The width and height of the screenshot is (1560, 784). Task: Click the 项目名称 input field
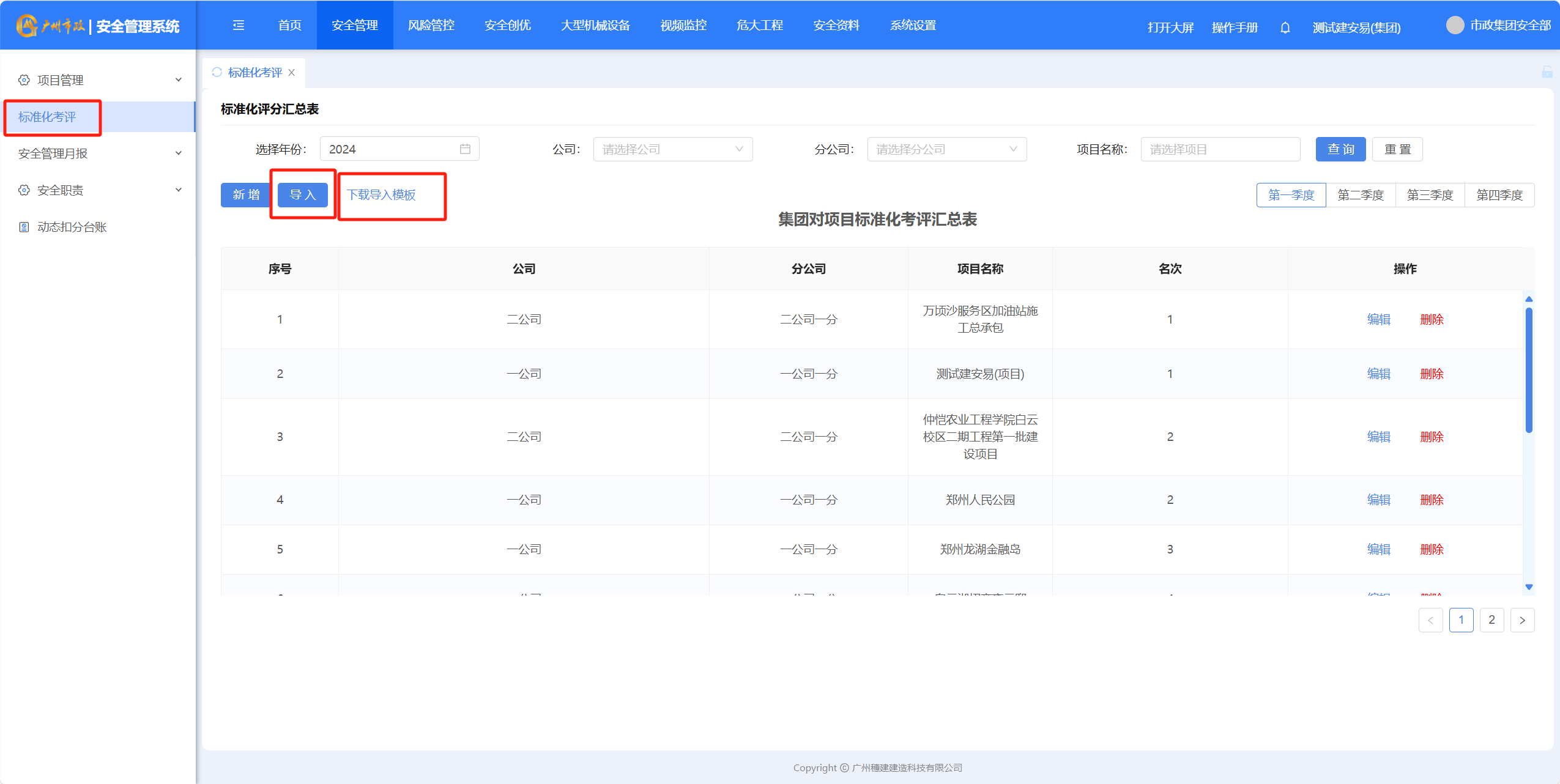[1220, 149]
